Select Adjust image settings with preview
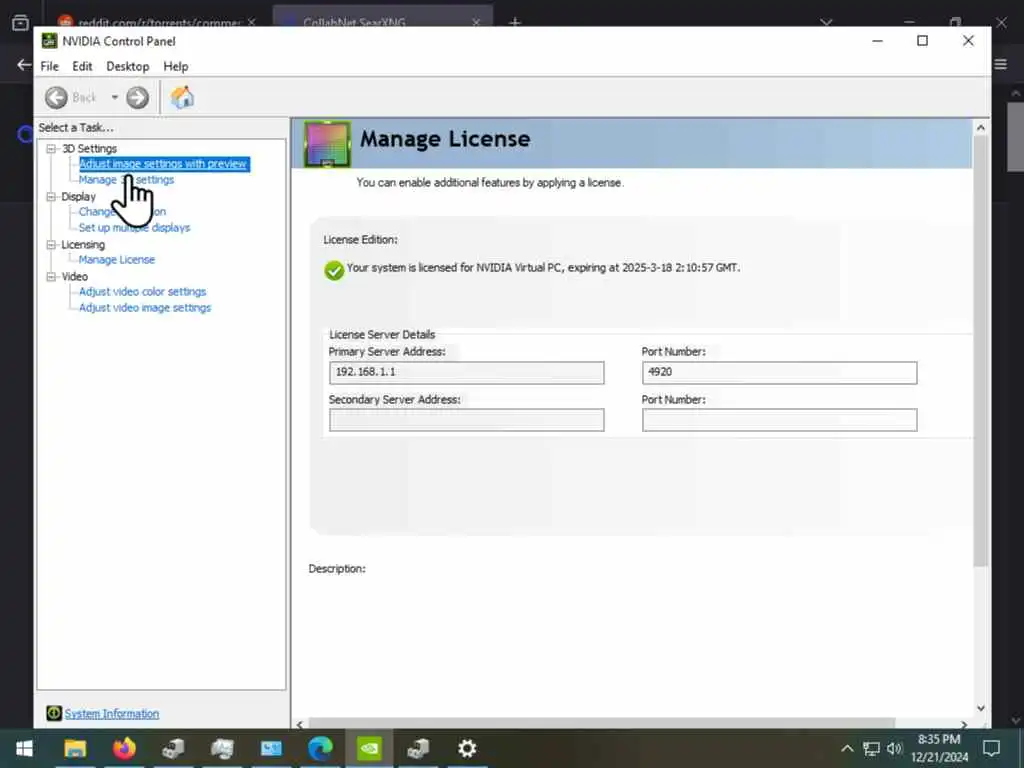 click(x=164, y=164)
